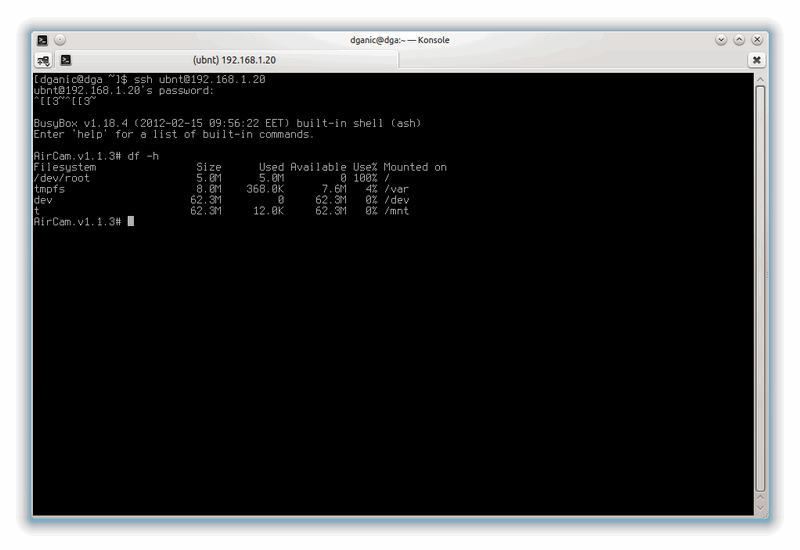The width and height of the screenshot is (800, 550).
Task: Click the cursor at the last AirCam prompt
Action: [131, 221]
